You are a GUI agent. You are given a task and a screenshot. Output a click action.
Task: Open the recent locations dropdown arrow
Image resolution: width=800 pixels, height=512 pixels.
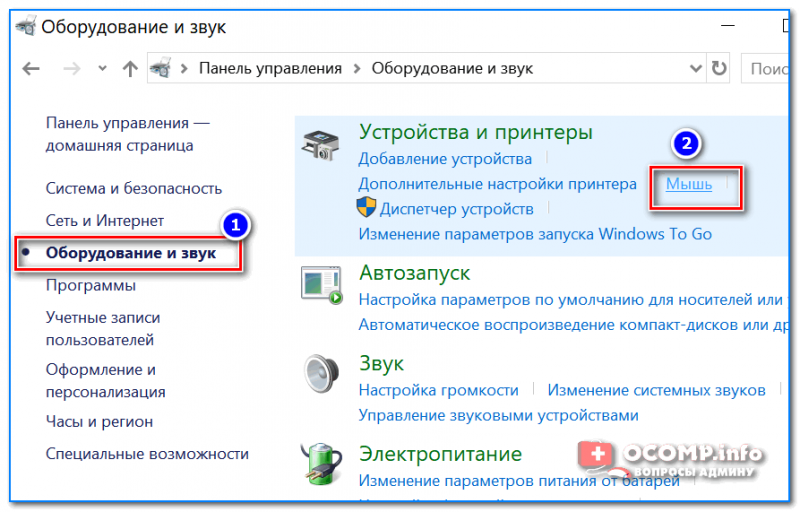103,68
